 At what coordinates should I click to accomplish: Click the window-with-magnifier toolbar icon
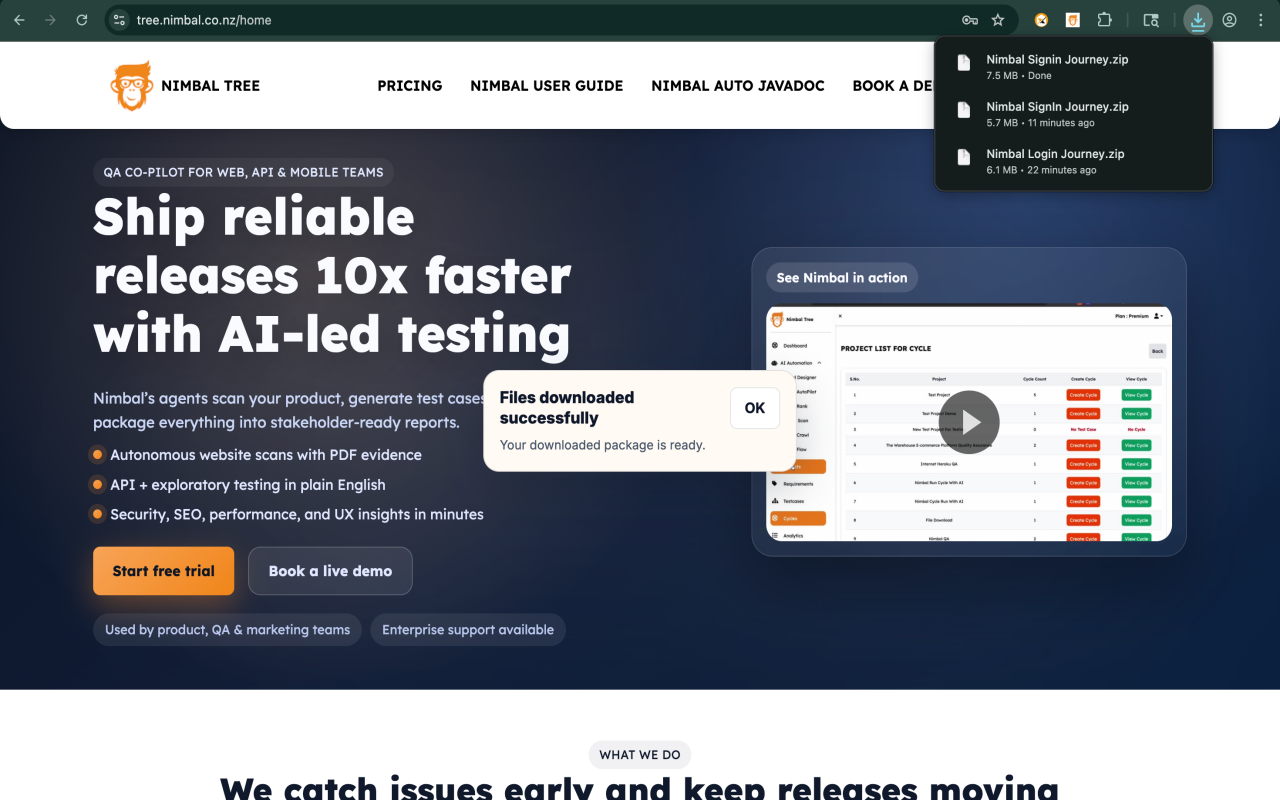tap(1151, 20)
